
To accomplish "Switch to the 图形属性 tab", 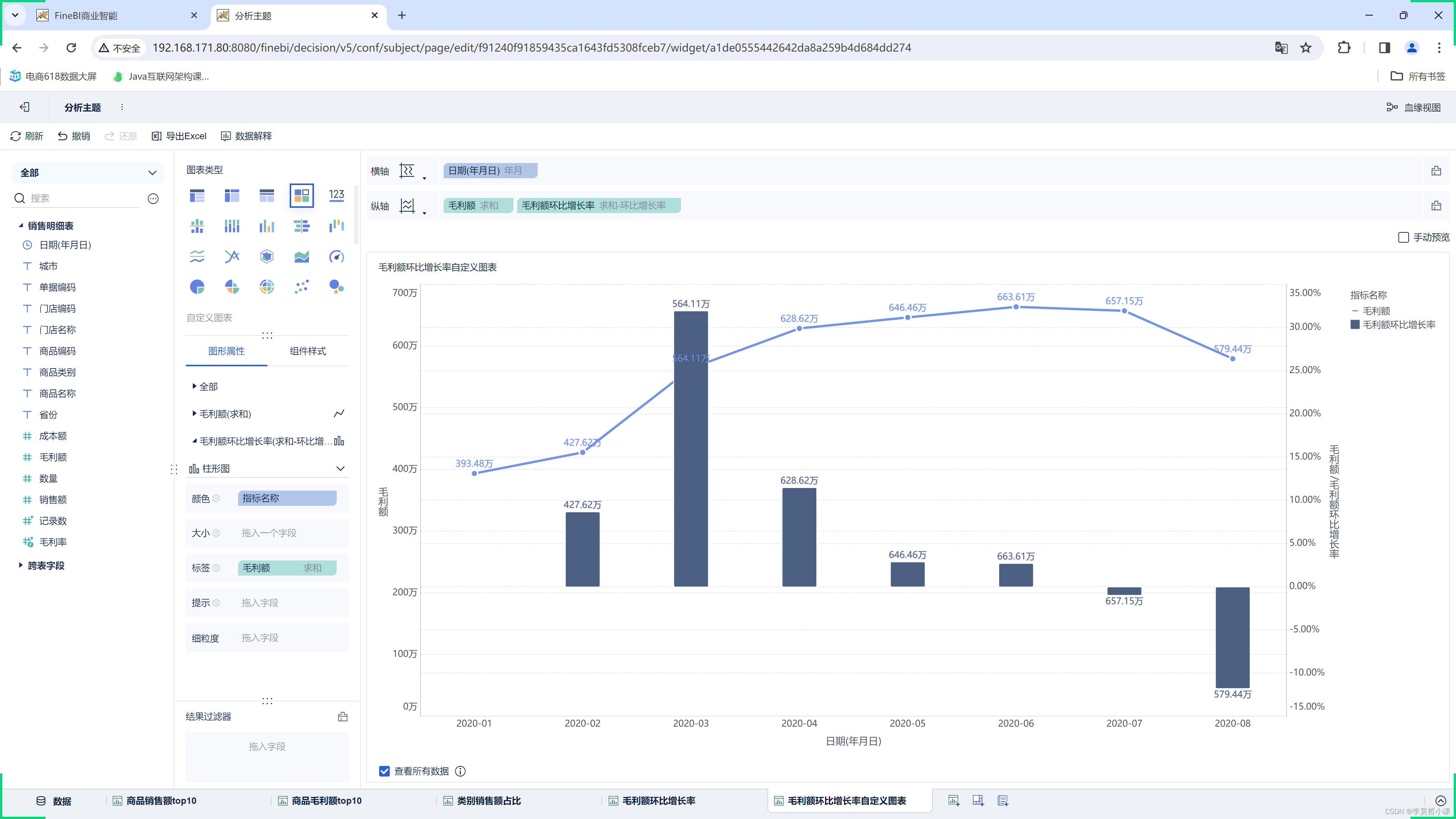I will pos(226,351).
